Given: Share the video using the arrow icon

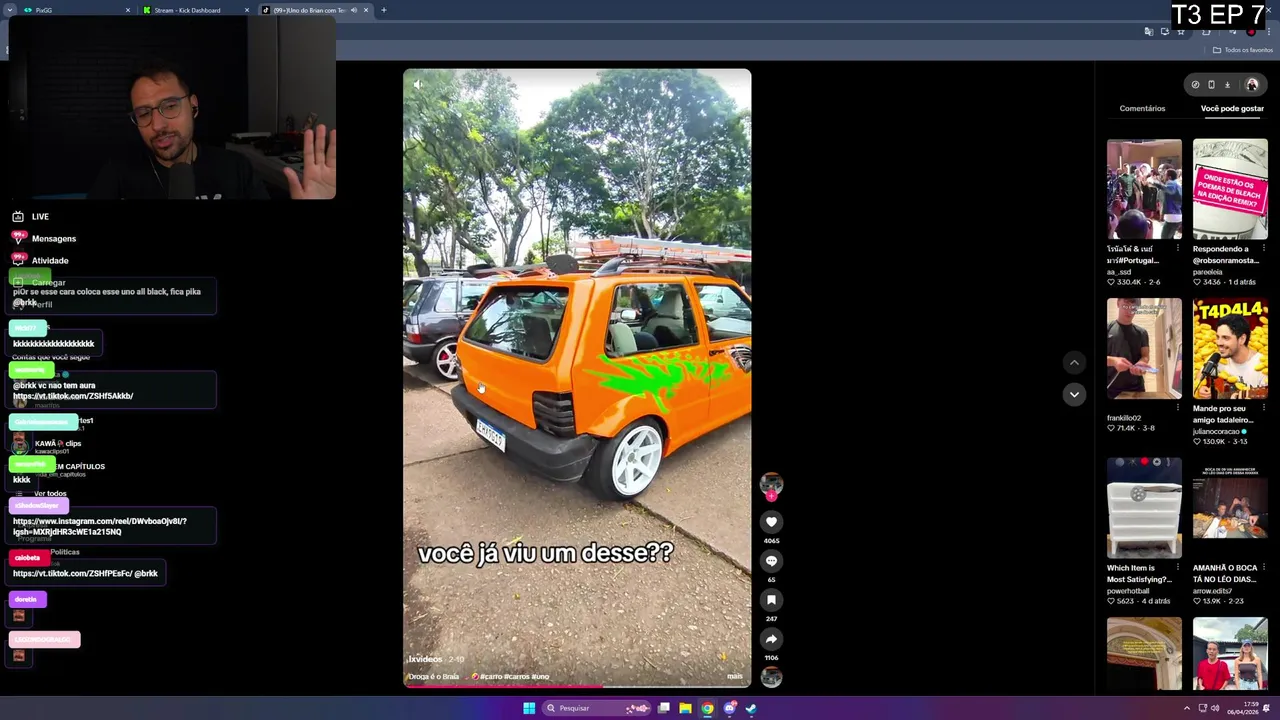Looking at the screenshot, I should coord(771,639).
